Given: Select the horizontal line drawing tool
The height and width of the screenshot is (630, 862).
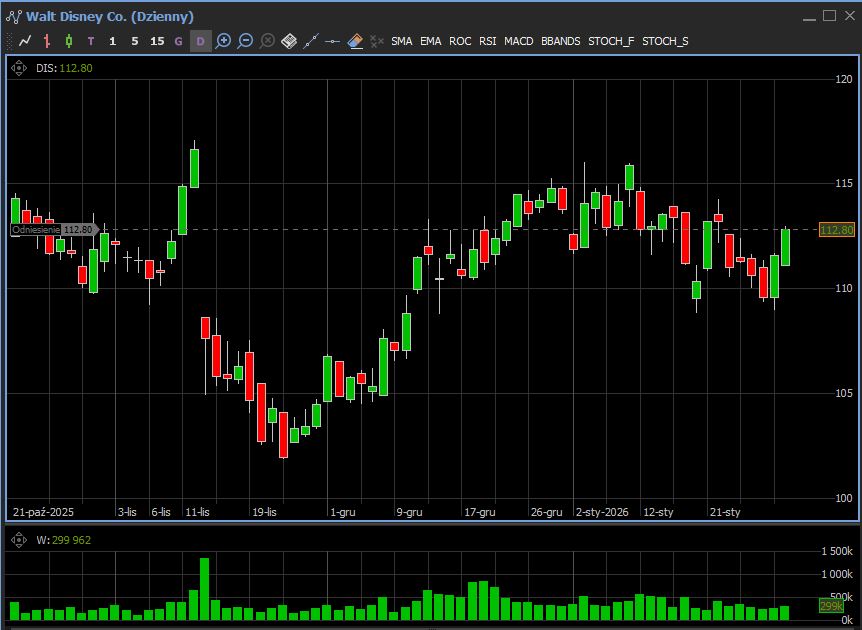Looking at the screenshot, I should pyautogui.click(x=333, y=41).
